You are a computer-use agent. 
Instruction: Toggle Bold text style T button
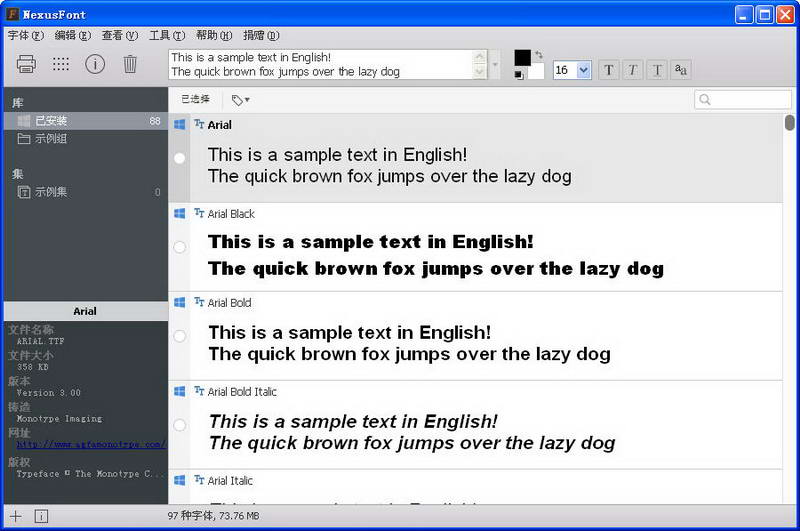[608, 70]
